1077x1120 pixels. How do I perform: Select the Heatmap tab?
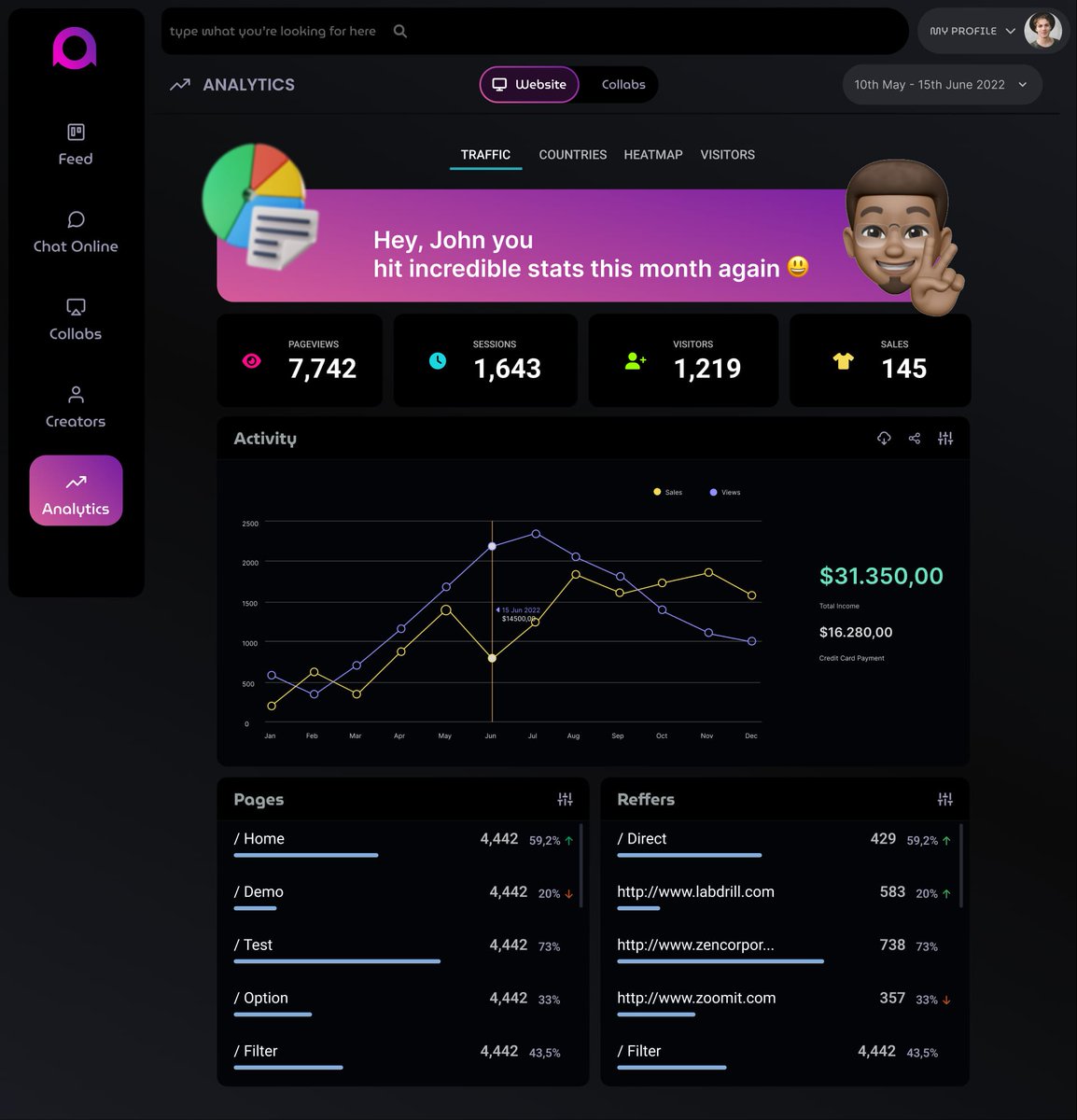(x=653, y=155)
